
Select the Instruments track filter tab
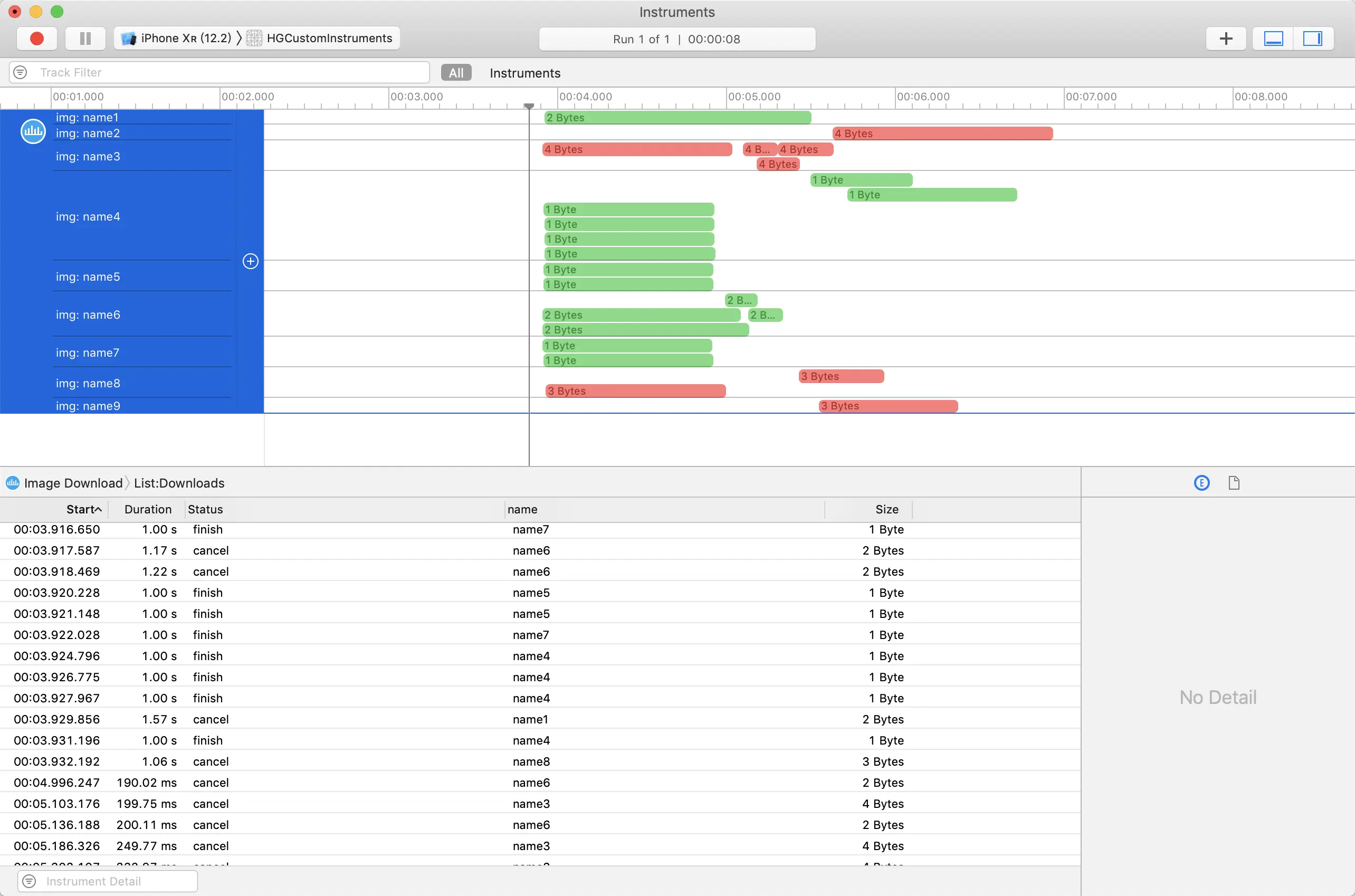click(x=524, y=73)
